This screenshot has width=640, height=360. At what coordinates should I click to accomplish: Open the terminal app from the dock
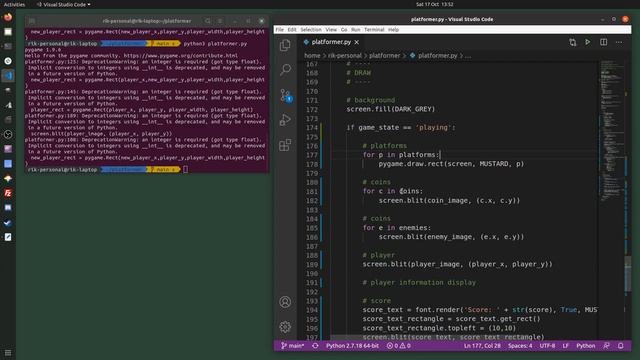pyautogui.click(x=8, y=46)
